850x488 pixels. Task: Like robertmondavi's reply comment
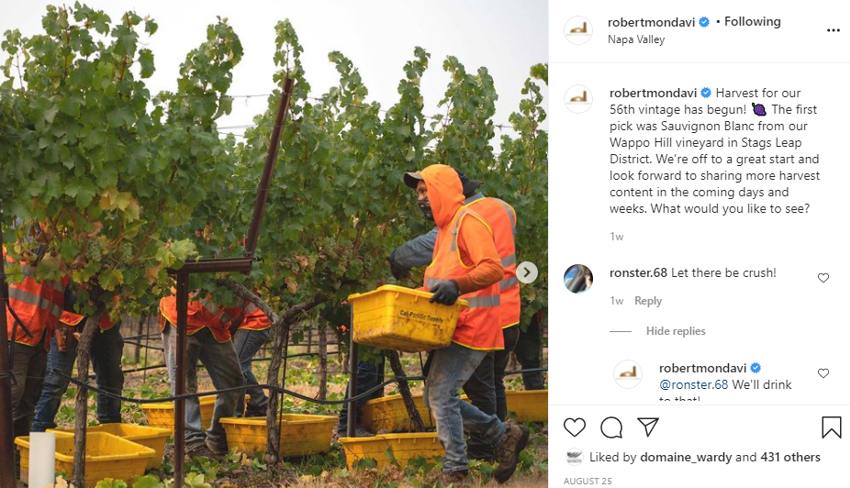pyautogui.click(x=823, y=373)
